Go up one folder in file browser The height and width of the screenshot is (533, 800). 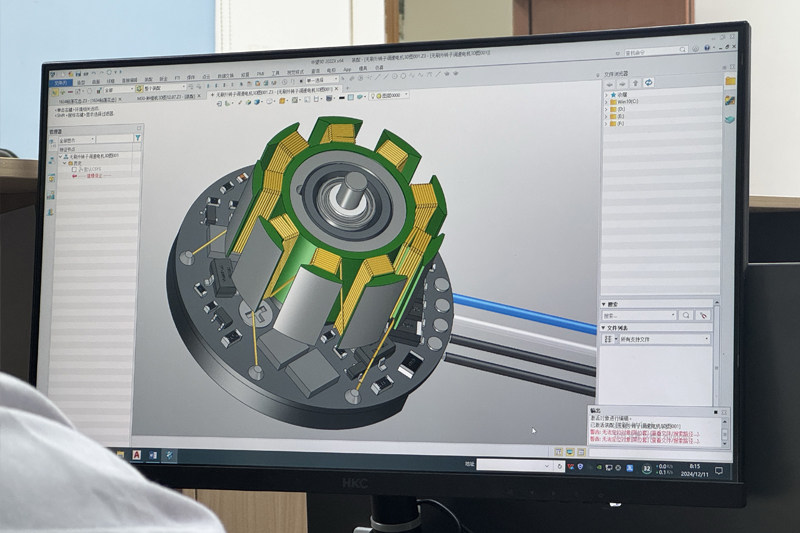pos(634,82)
